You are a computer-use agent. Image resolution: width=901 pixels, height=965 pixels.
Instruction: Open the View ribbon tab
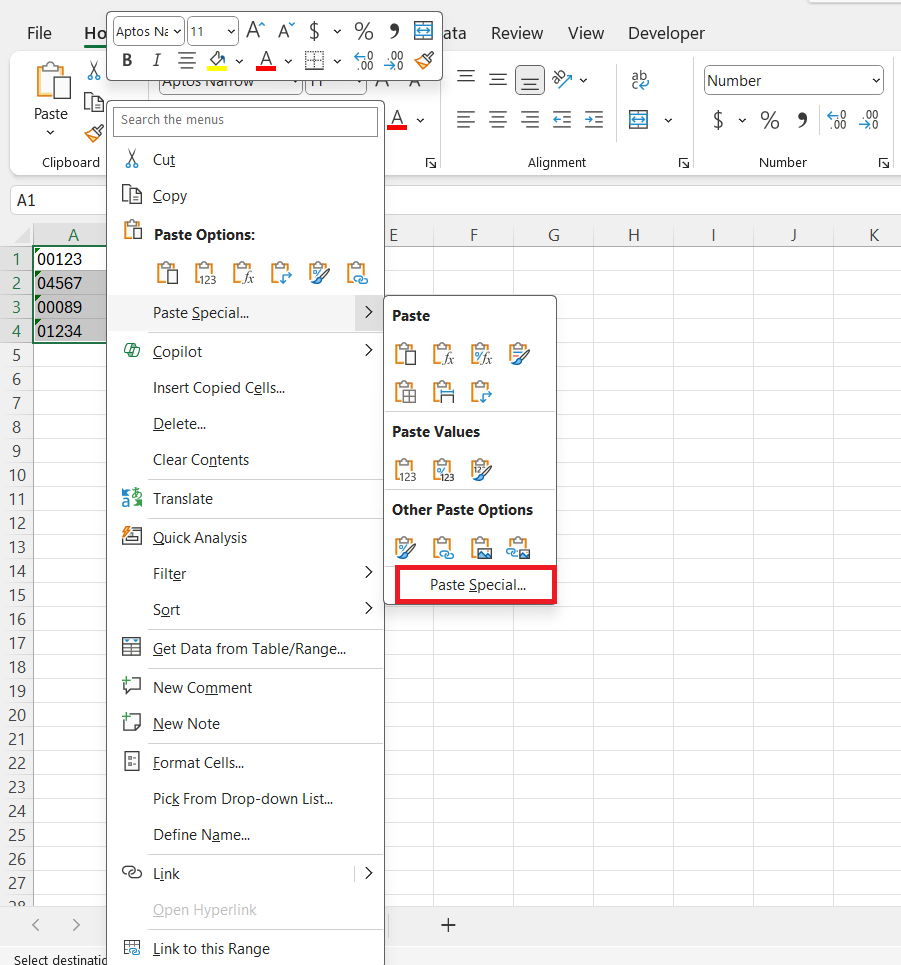click(x=585, y=33)
